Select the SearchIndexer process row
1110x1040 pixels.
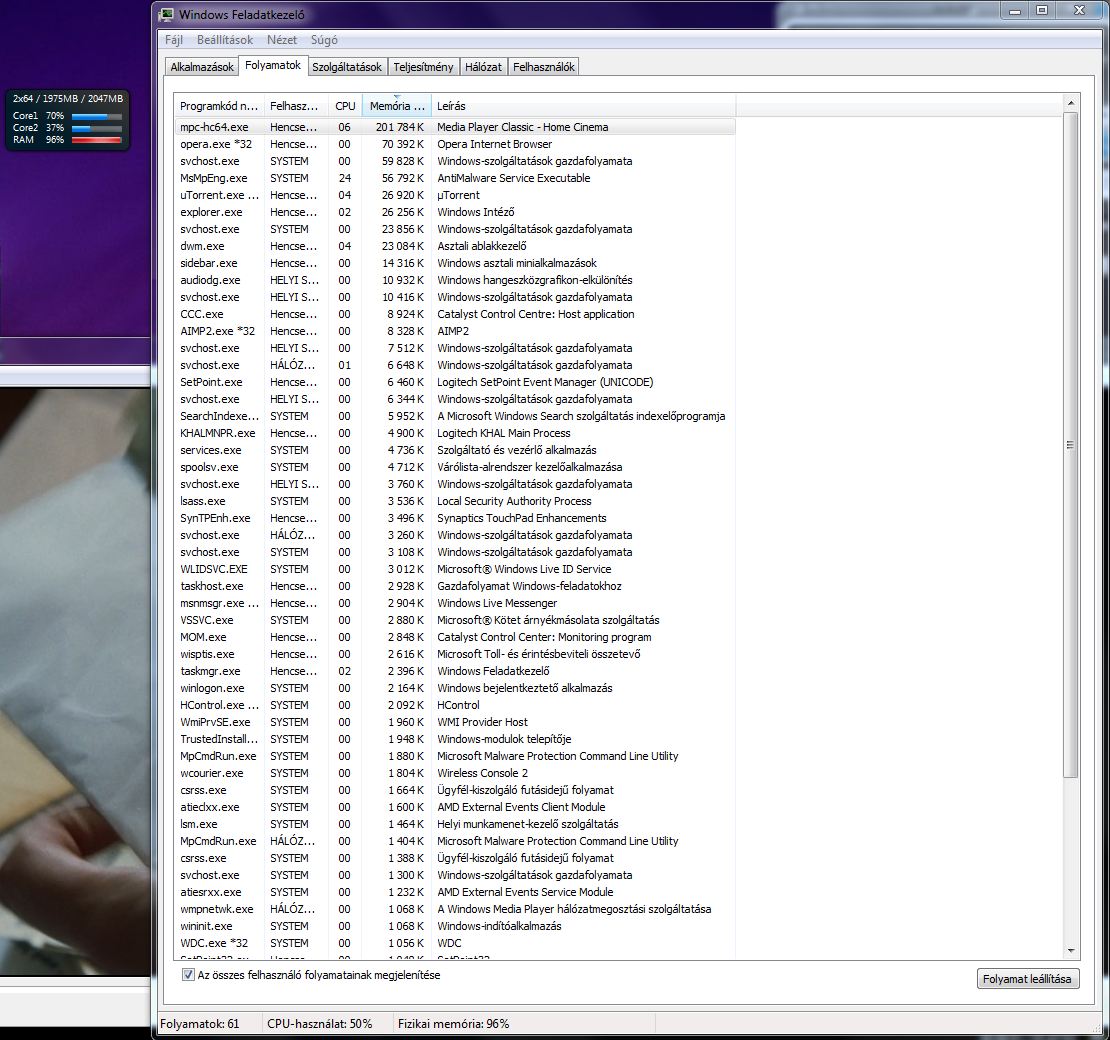455,416
